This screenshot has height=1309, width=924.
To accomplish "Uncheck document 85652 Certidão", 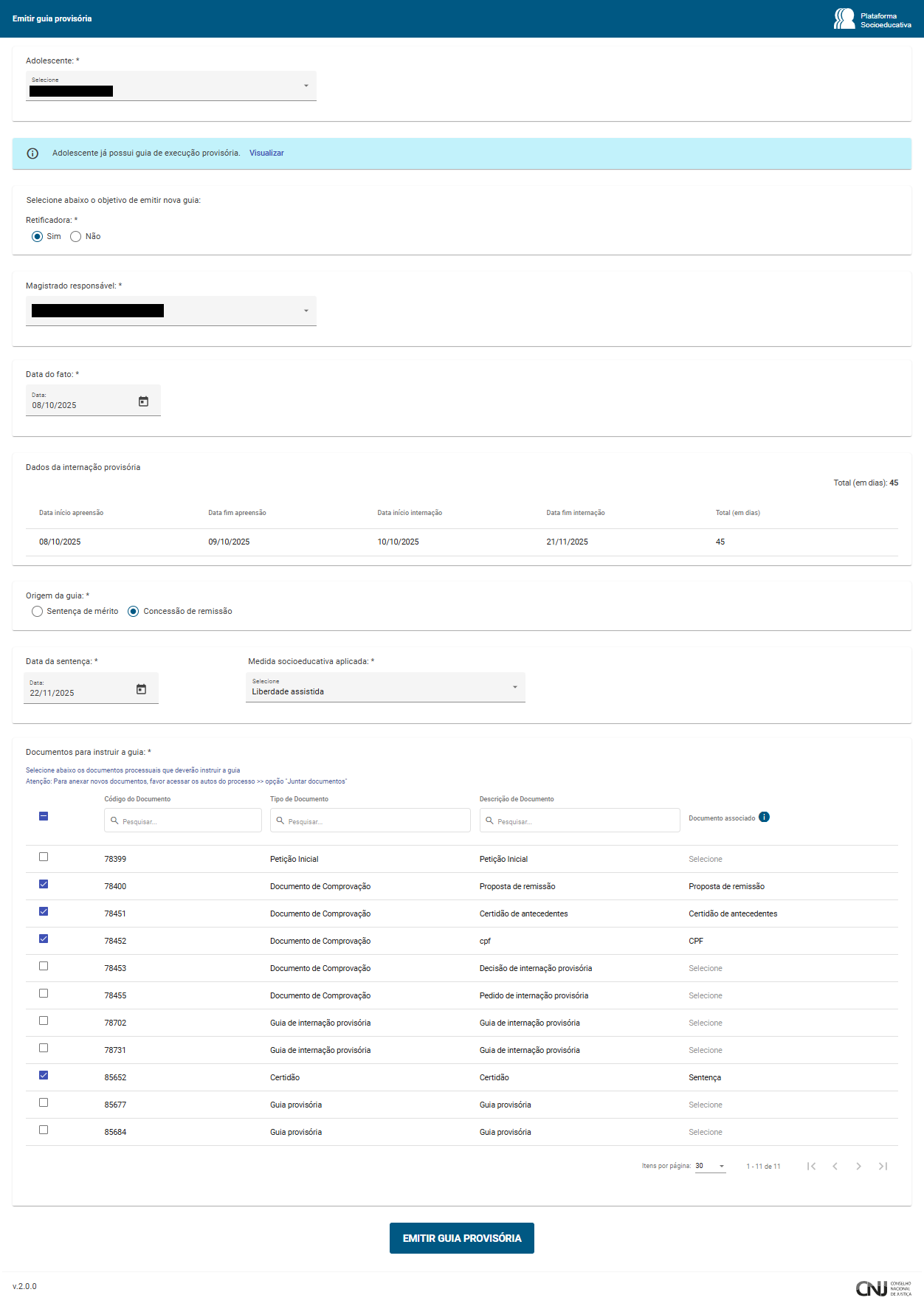I will pyautogui.click(x=44, y=1075).
